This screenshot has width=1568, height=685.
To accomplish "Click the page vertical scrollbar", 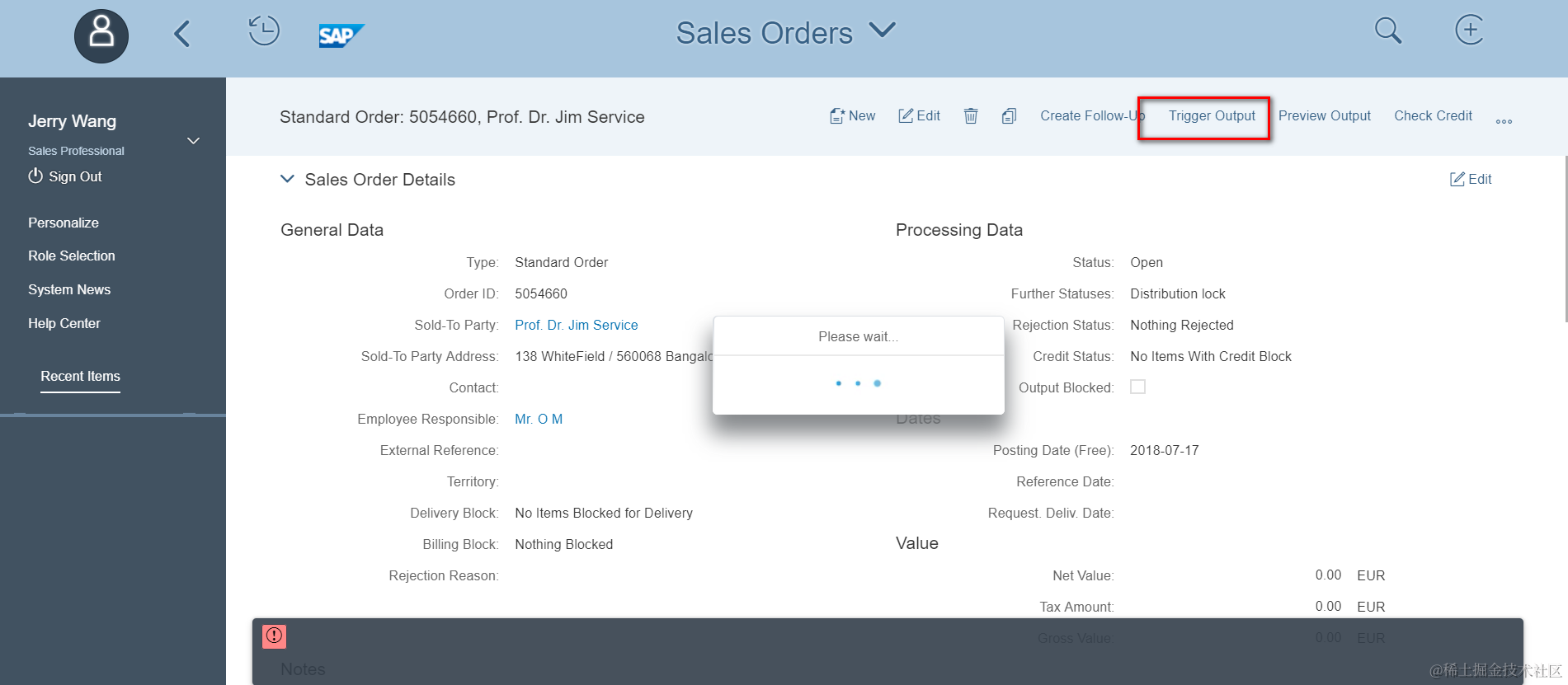I will click(x=1565, y=239).
